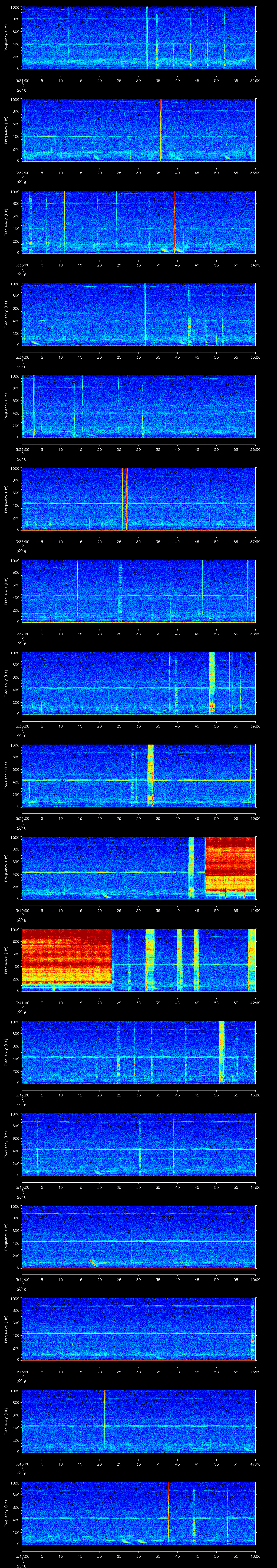Click the 3:40:00 start time label
Image resolution: width=277 pixels, height=1568 pixels.
click(x=22, y=910)
